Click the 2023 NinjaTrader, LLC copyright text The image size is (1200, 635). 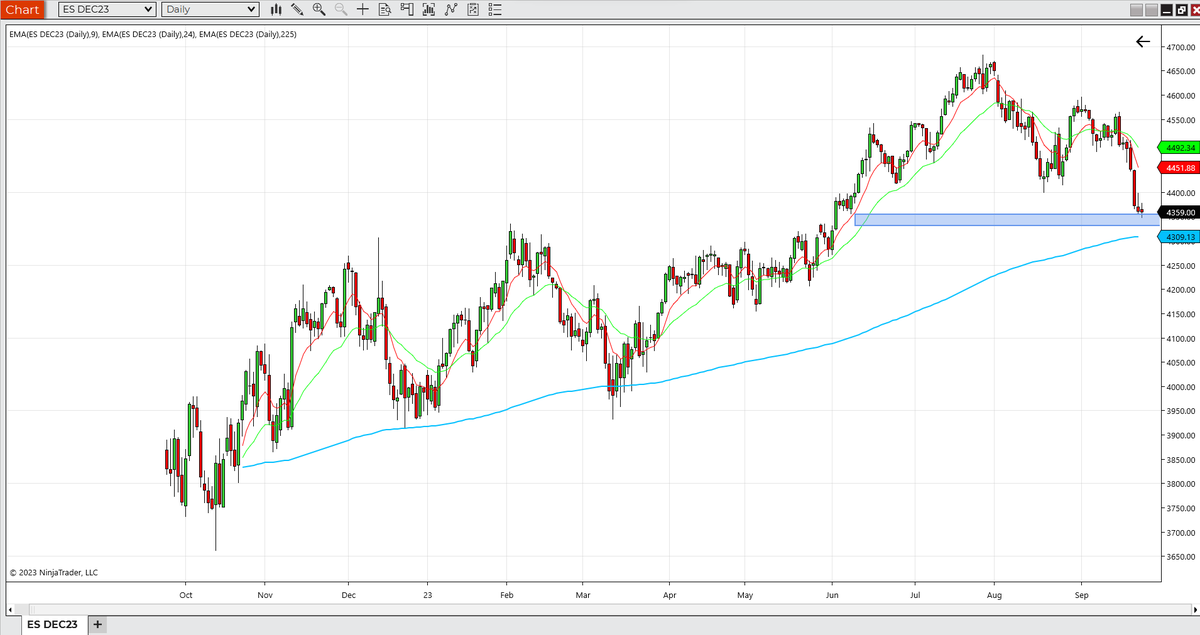pyautogui.click(x=54, y=573)
